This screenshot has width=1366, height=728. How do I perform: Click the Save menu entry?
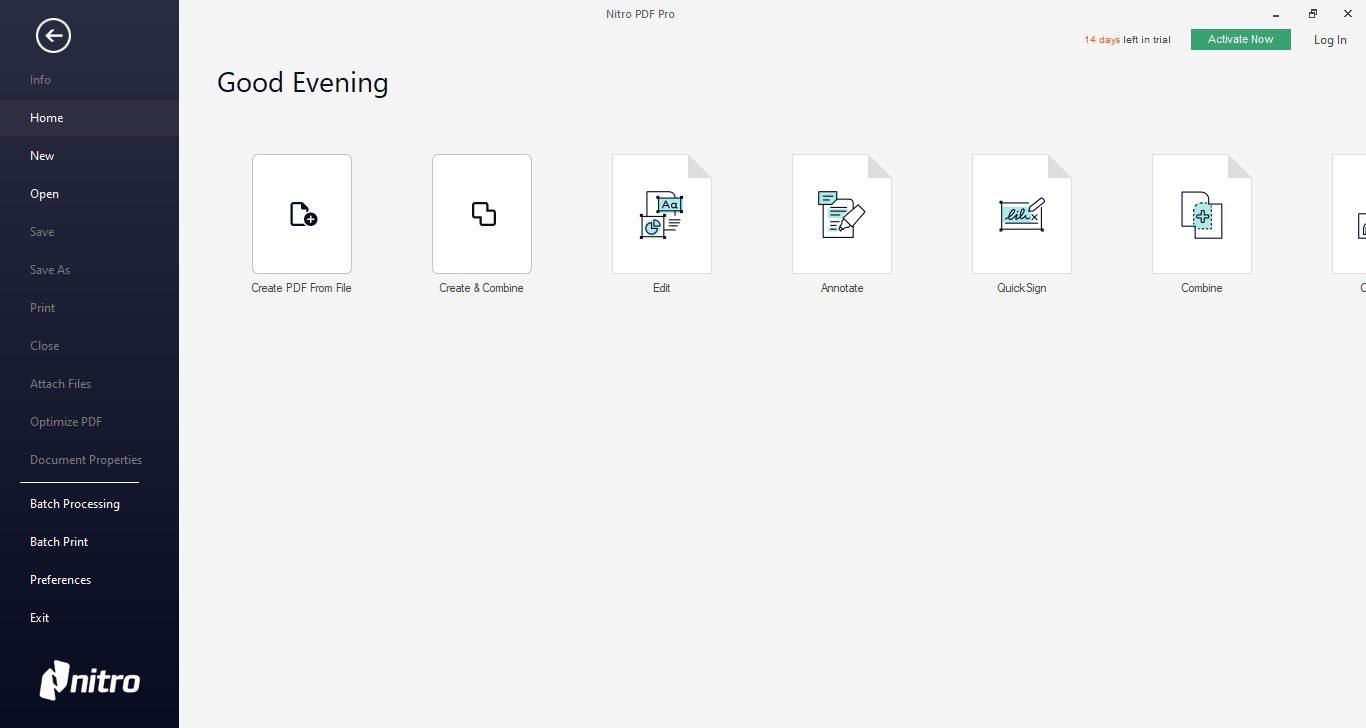pos(89,232)
